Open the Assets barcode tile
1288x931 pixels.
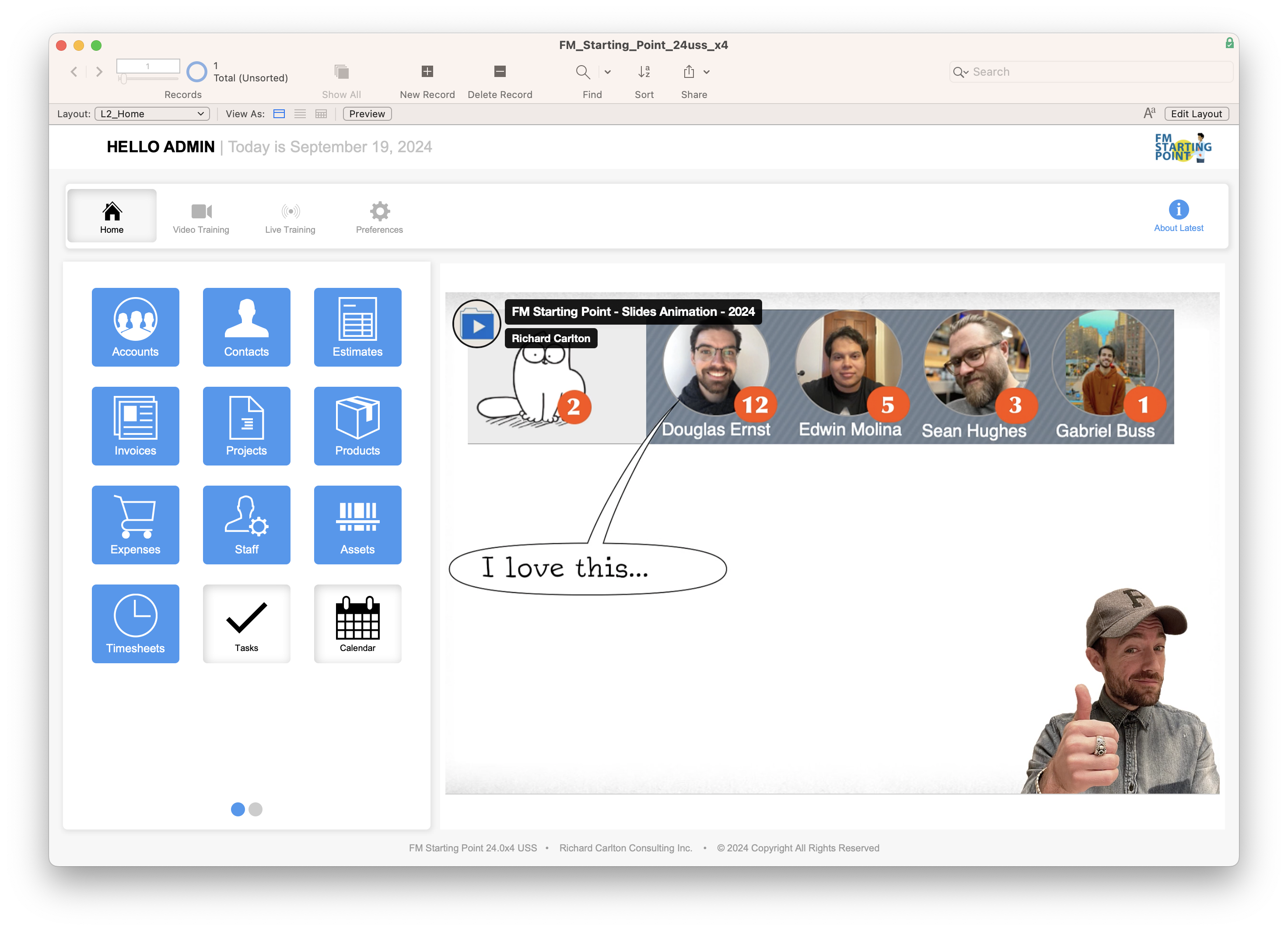358,525
